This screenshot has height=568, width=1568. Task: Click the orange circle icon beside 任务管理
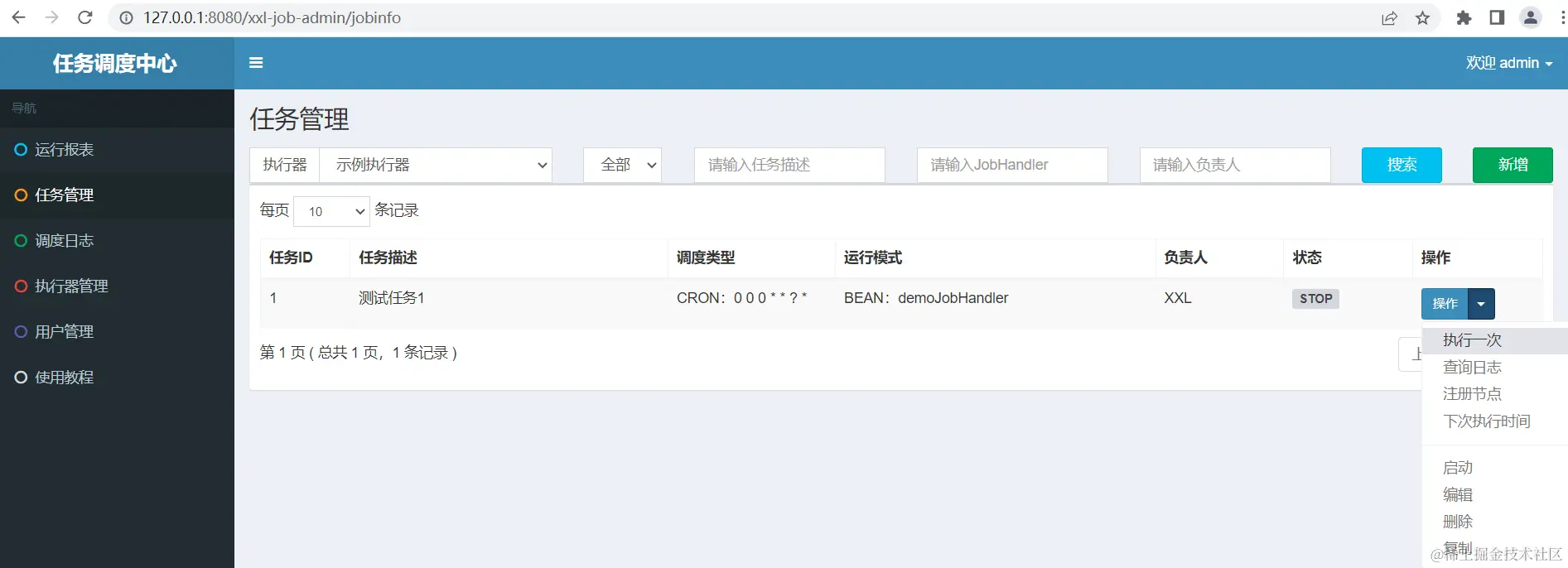tap(22, 195)
